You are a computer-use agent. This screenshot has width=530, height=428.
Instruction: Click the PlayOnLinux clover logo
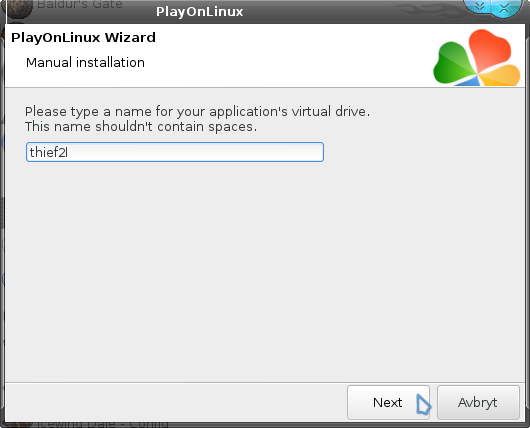pyautogui.click(x=477, y=57)
